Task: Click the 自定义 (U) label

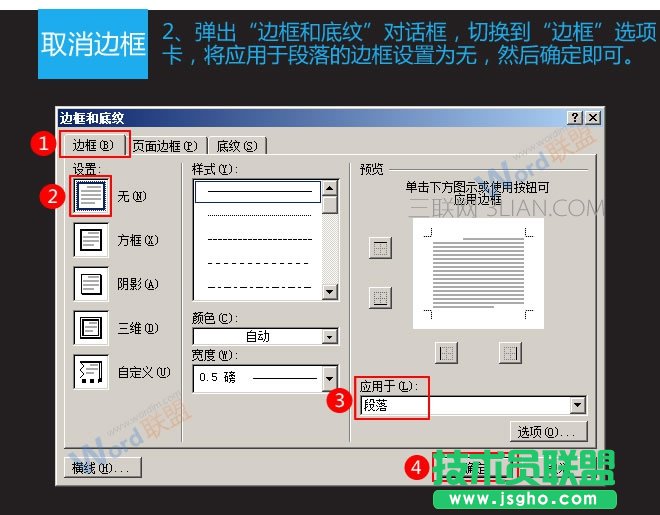Action: pos(144,372)
